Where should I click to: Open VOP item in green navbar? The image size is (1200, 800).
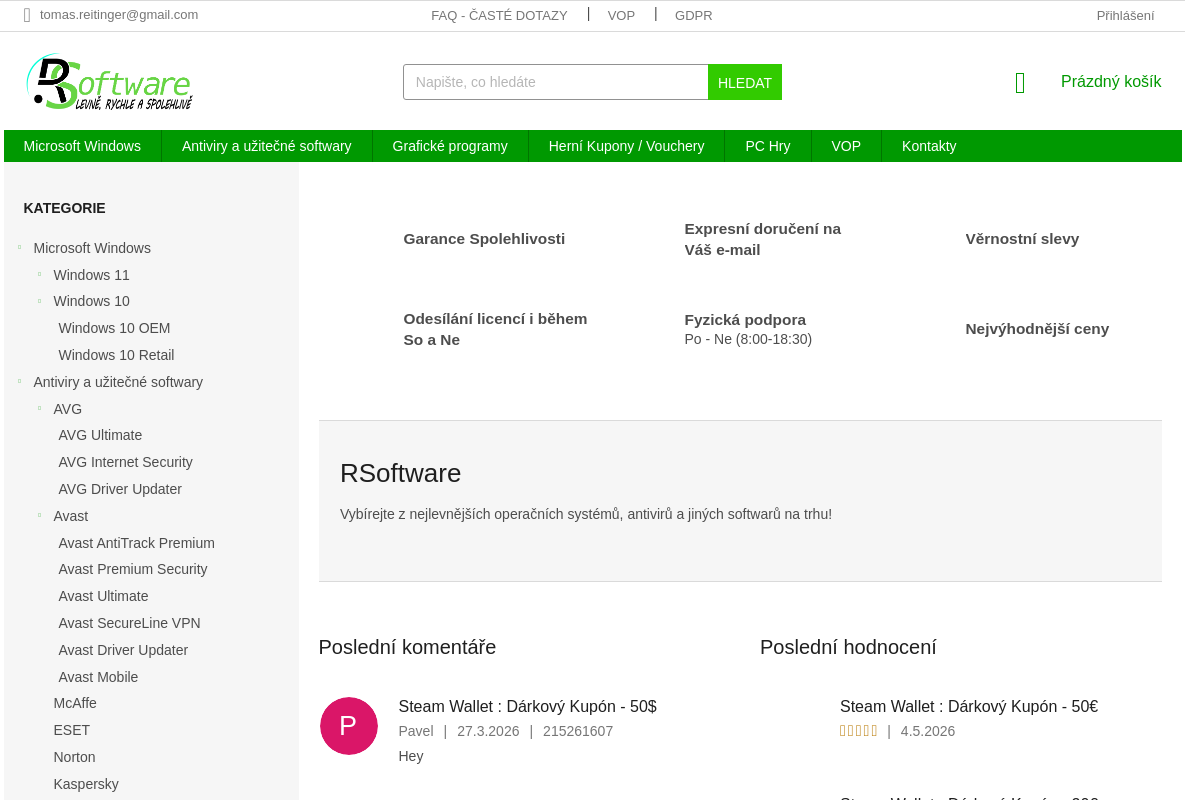tap(846, 146)
